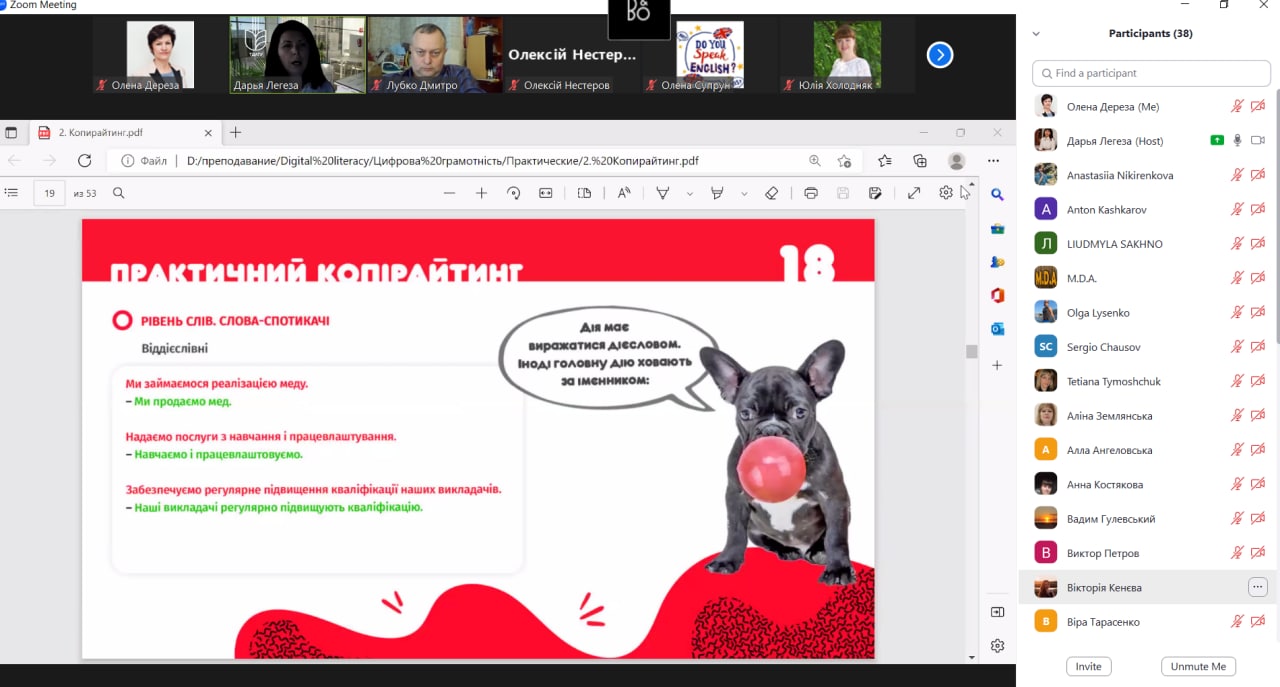
Task: Click the fit to width icon
Action: pos(546,193)
